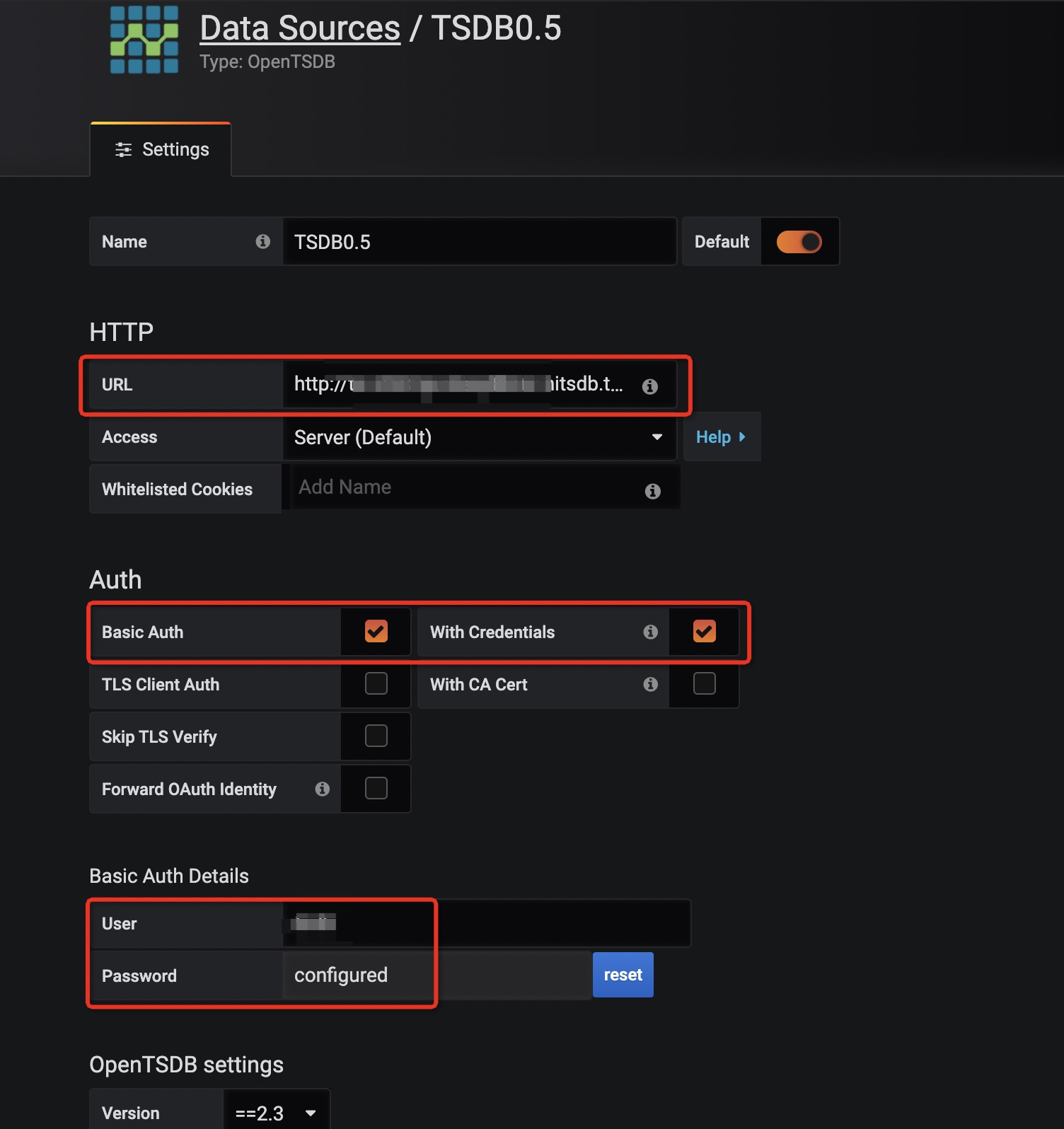Enable the With CA Cert checkbox
This screenshot has width=1064, height=1129.
pos(705,683)
